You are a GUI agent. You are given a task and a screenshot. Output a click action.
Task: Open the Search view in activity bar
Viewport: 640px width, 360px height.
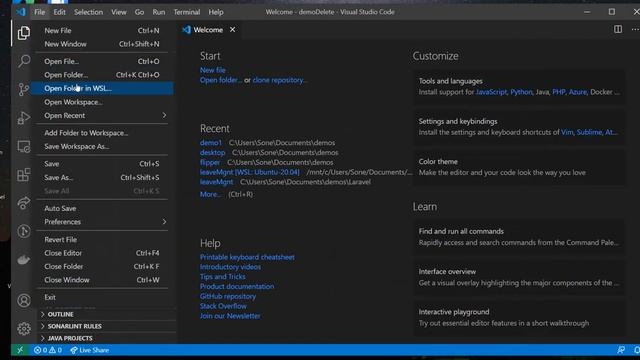(x=24, y=61)
